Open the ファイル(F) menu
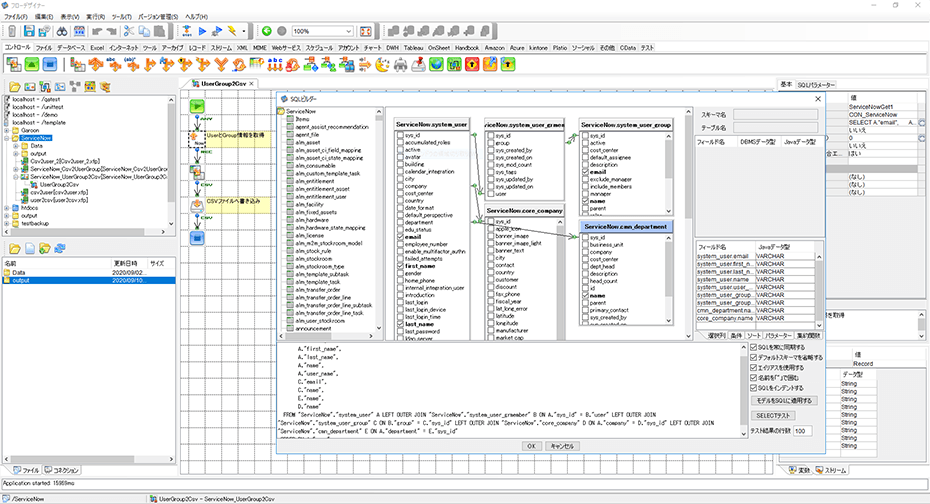The width and height of the screenshot is (930, 504). pyautogui.click(x=15, y=17)
